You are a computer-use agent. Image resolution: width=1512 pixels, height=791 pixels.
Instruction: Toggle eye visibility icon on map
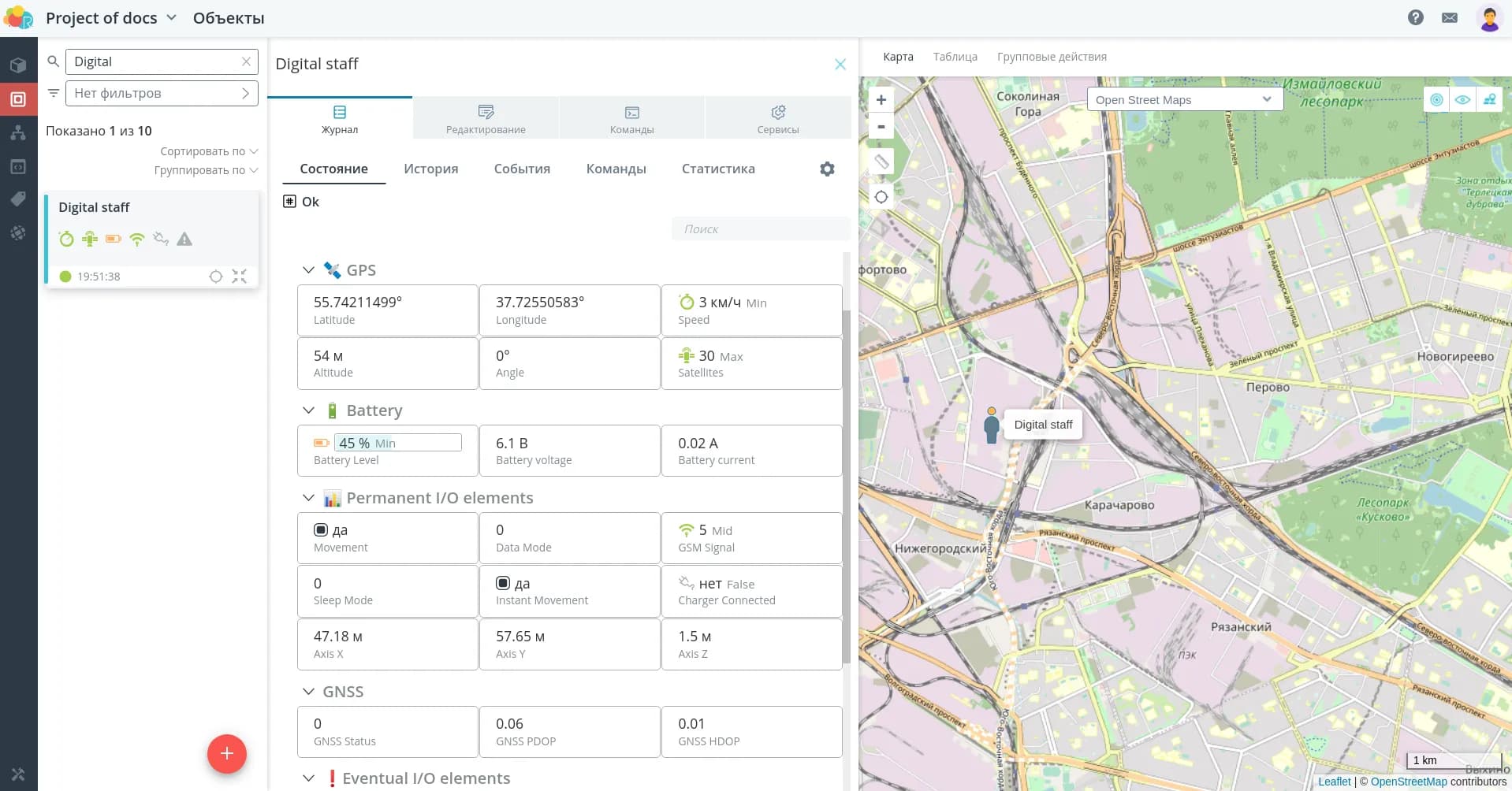pyautogui.click(x=1462, y=100)
